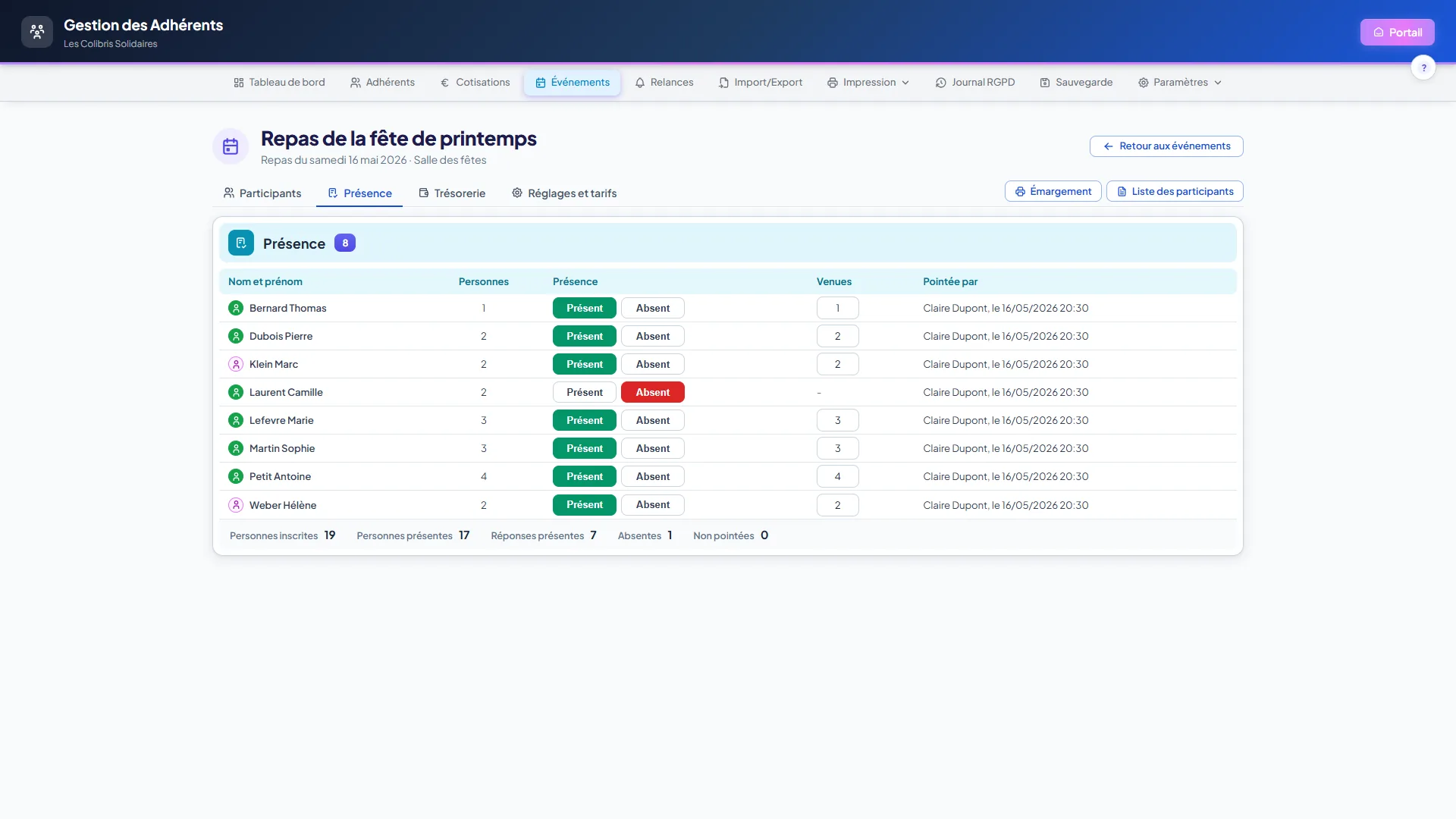This screenshot has width=1456, height=819.
Task: Open Tableau de bord
Action: pyautogui.click(x=279, y=83)
